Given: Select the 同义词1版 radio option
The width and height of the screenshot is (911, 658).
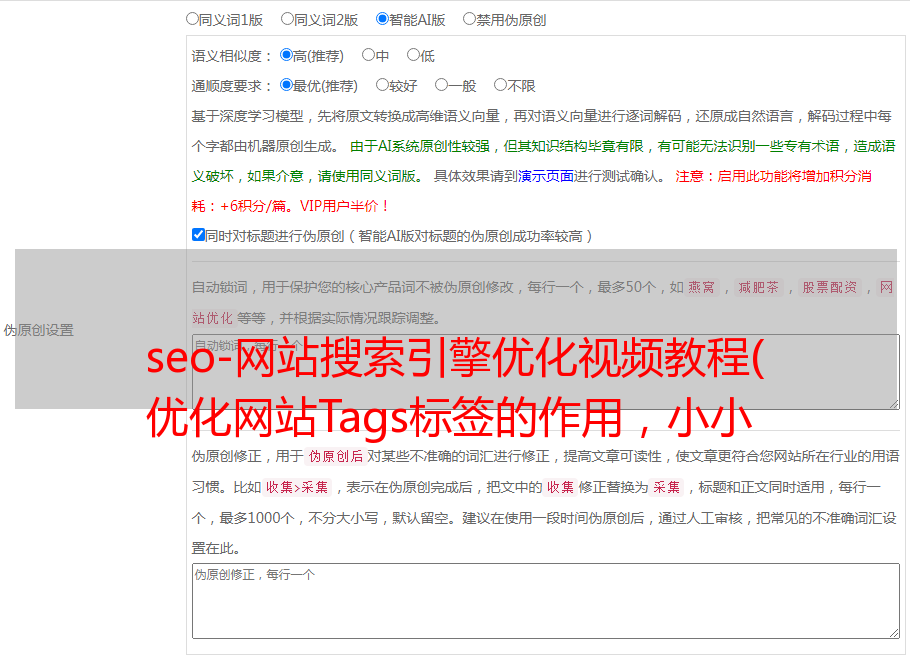Looking at the screenshot, I should [192, 19].
